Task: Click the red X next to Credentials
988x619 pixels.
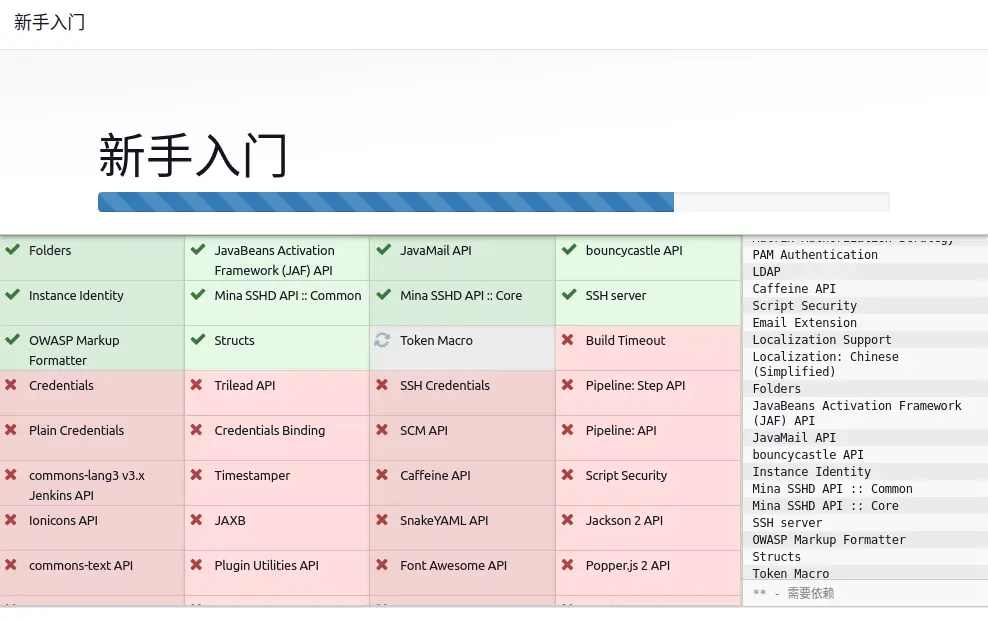Action: click(x=11, y=385)
